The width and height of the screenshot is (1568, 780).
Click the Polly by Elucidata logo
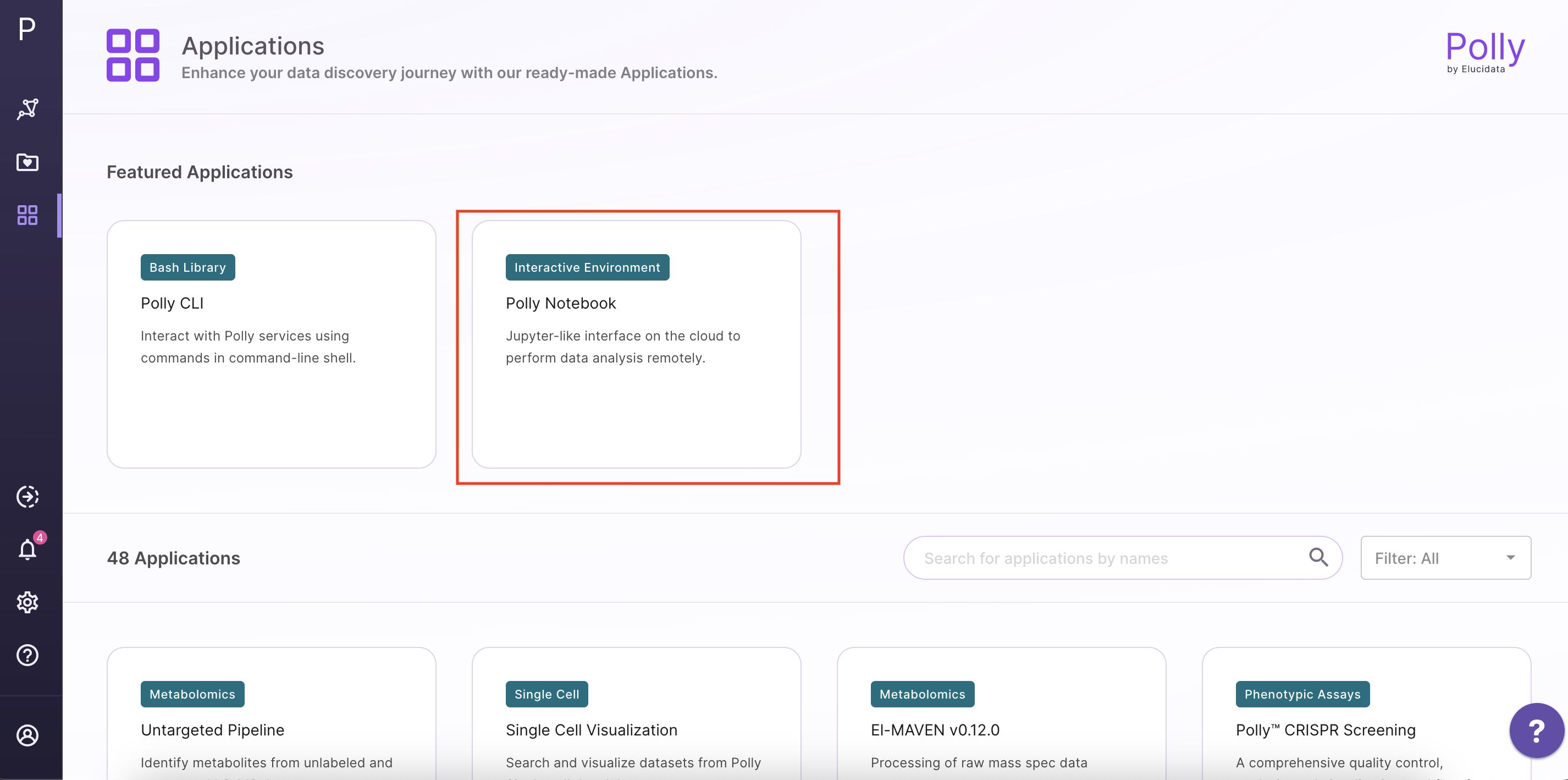tap(1485, 52)
